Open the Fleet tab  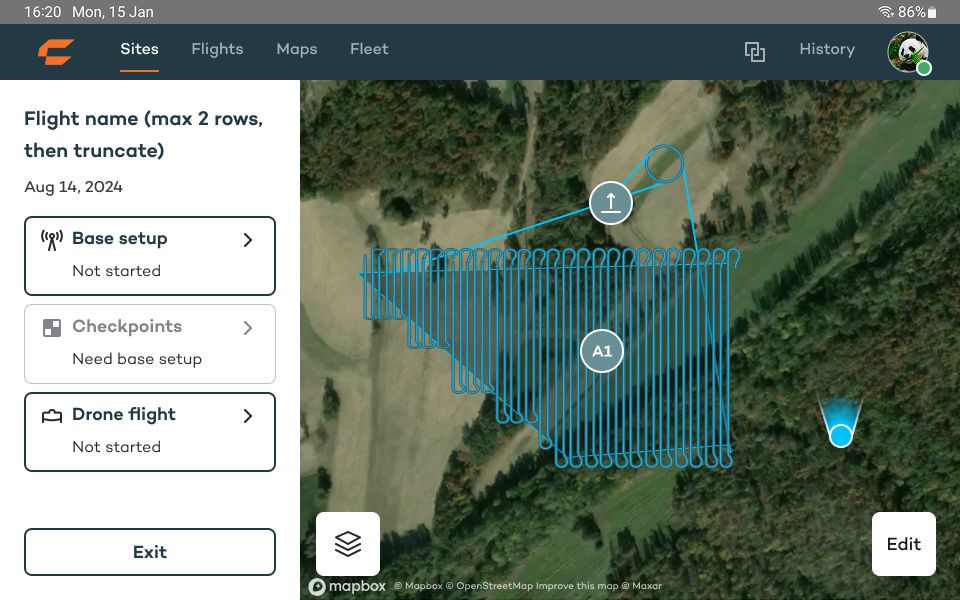pos(368,49)
